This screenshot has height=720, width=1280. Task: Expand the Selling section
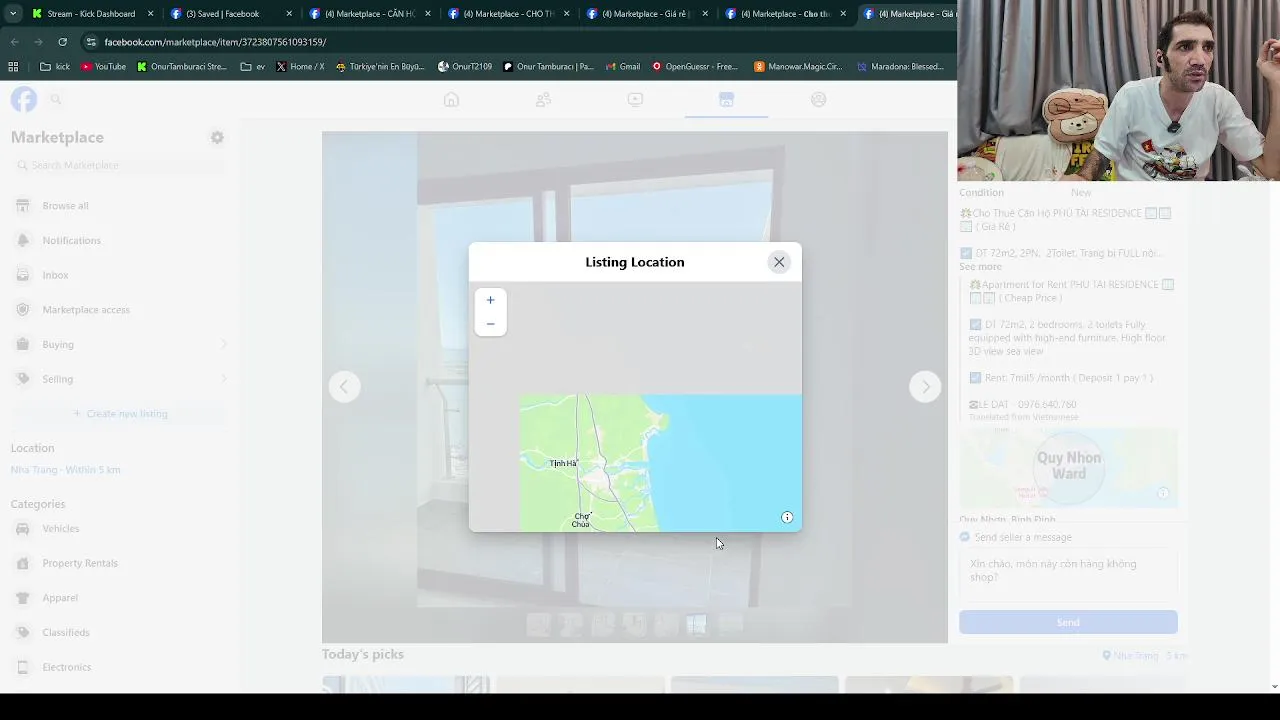[120, 379]
